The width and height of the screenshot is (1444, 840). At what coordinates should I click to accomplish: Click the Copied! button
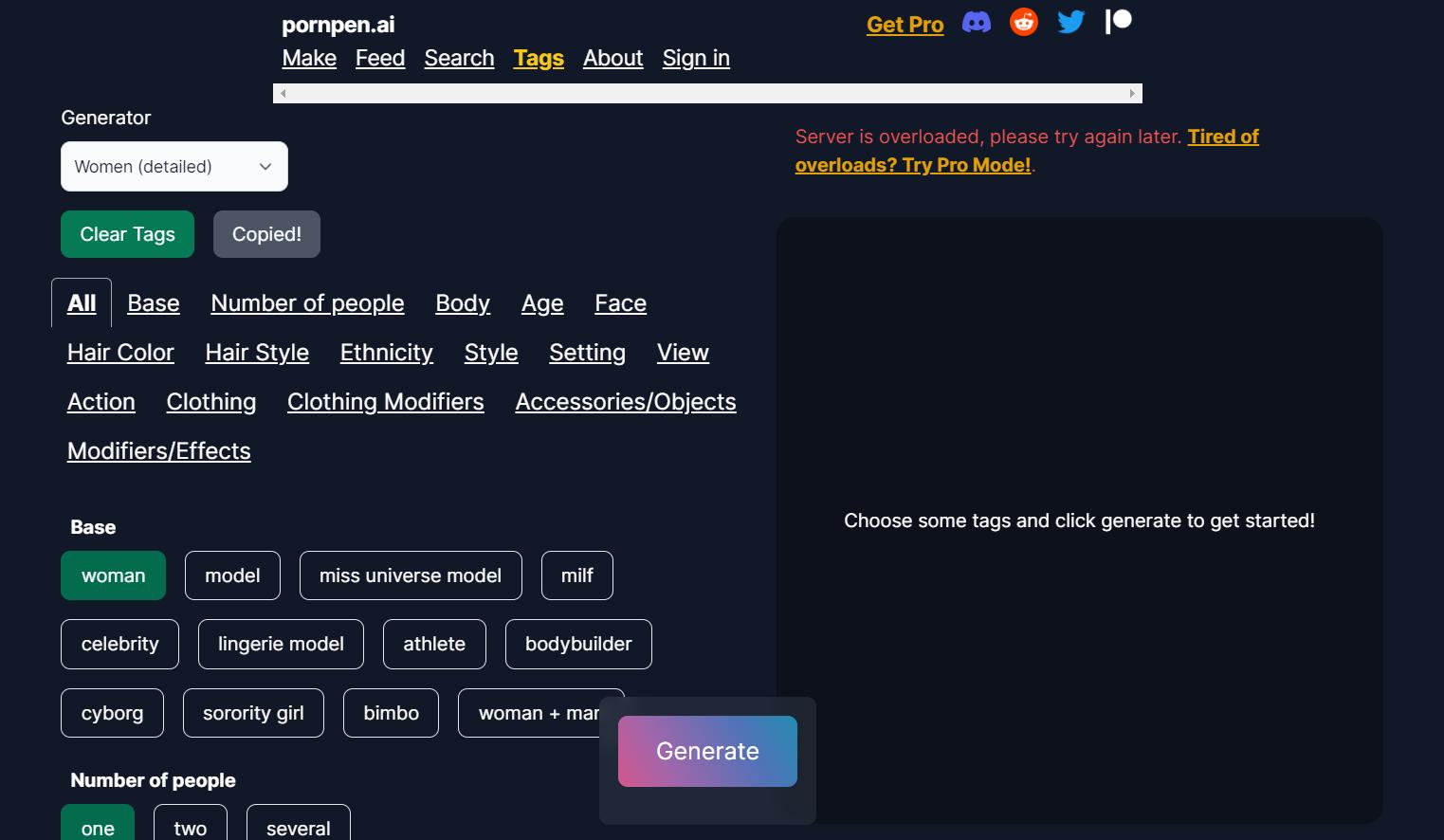[266, 234]
